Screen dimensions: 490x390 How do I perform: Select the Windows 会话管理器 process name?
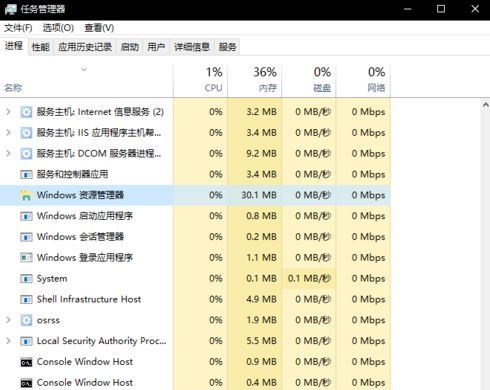coord(80,237)
